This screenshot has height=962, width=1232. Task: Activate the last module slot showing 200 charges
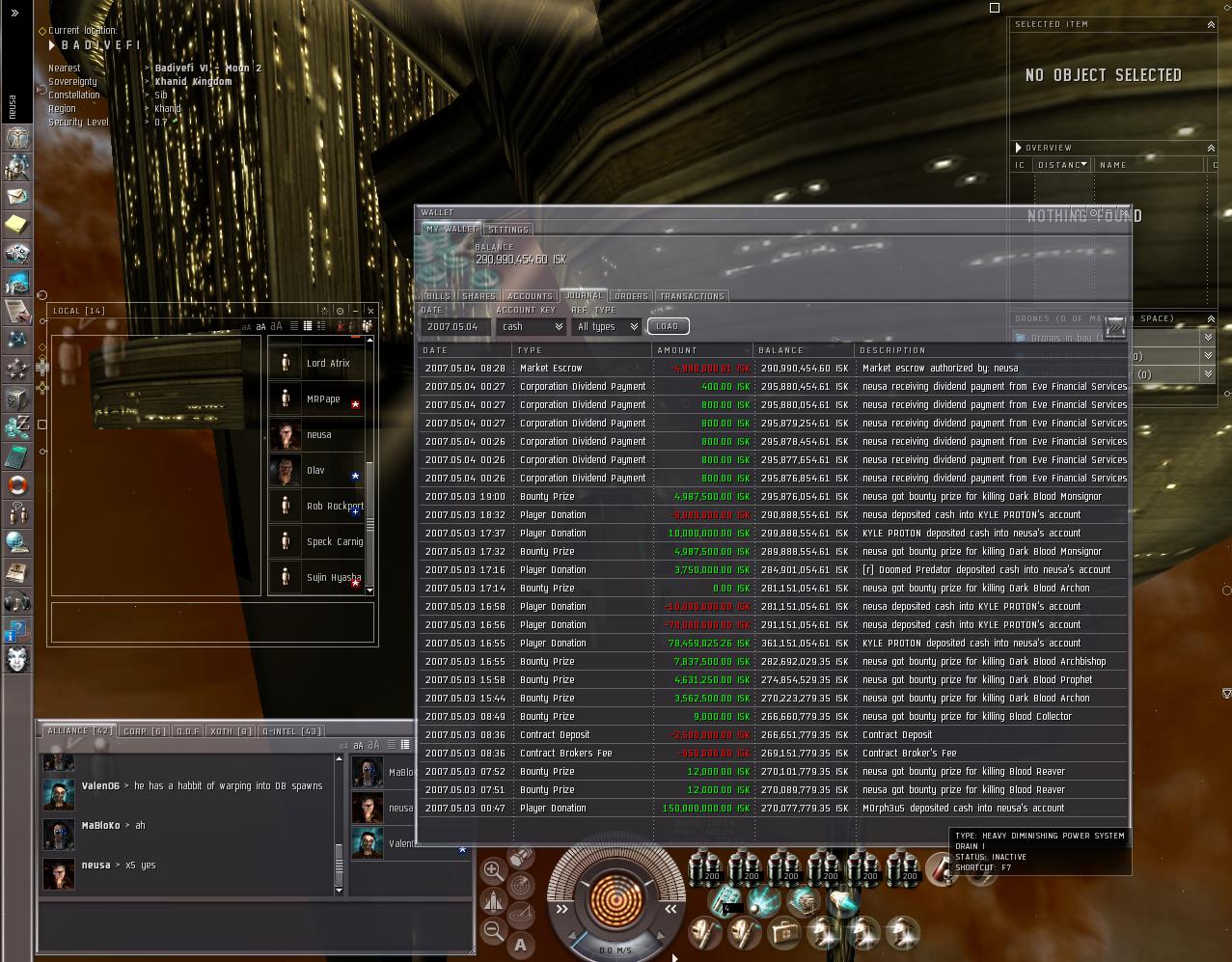pos(905,867)
